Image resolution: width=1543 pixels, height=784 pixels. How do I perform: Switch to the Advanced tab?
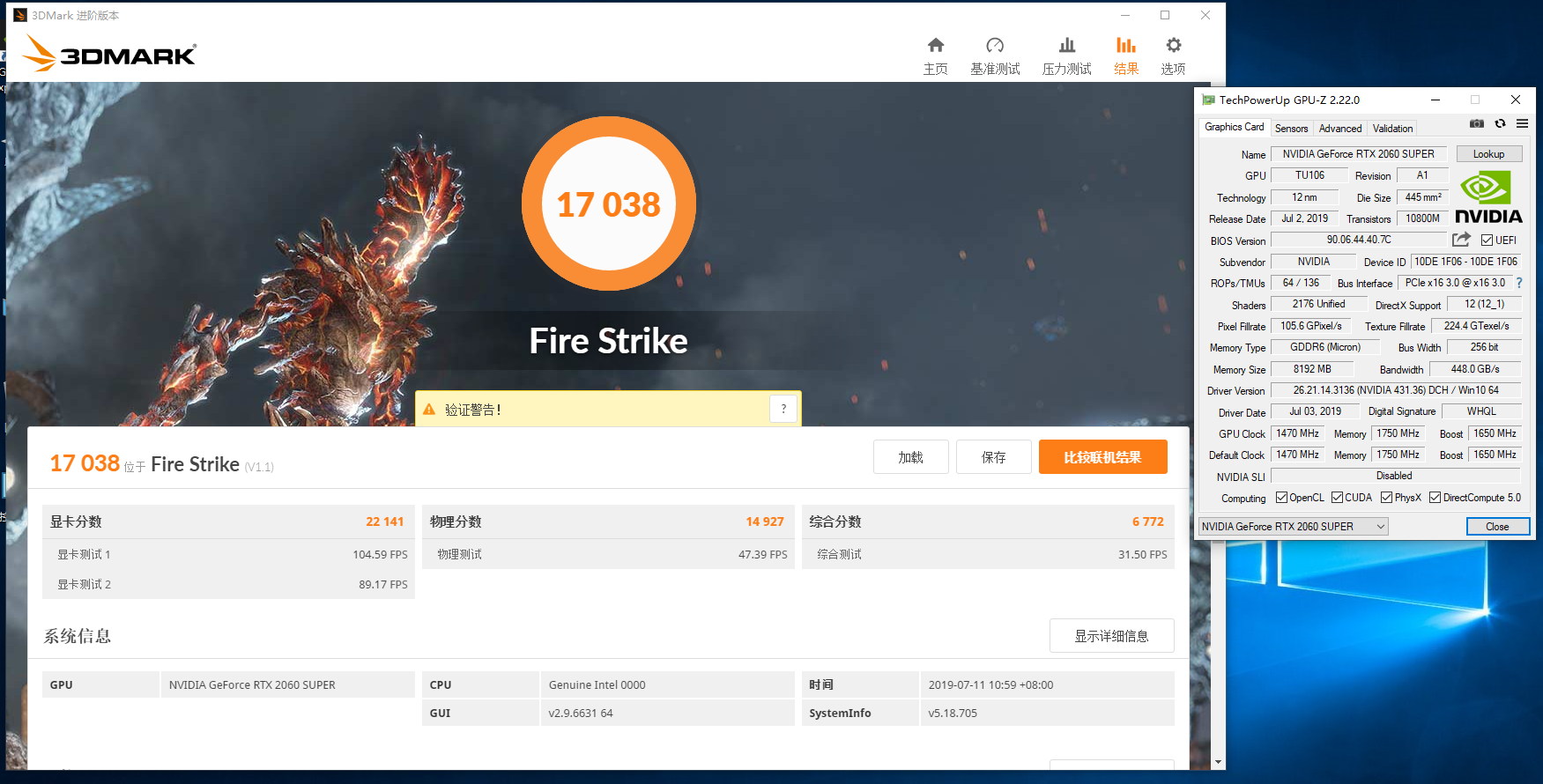(x=1339, y=129)
